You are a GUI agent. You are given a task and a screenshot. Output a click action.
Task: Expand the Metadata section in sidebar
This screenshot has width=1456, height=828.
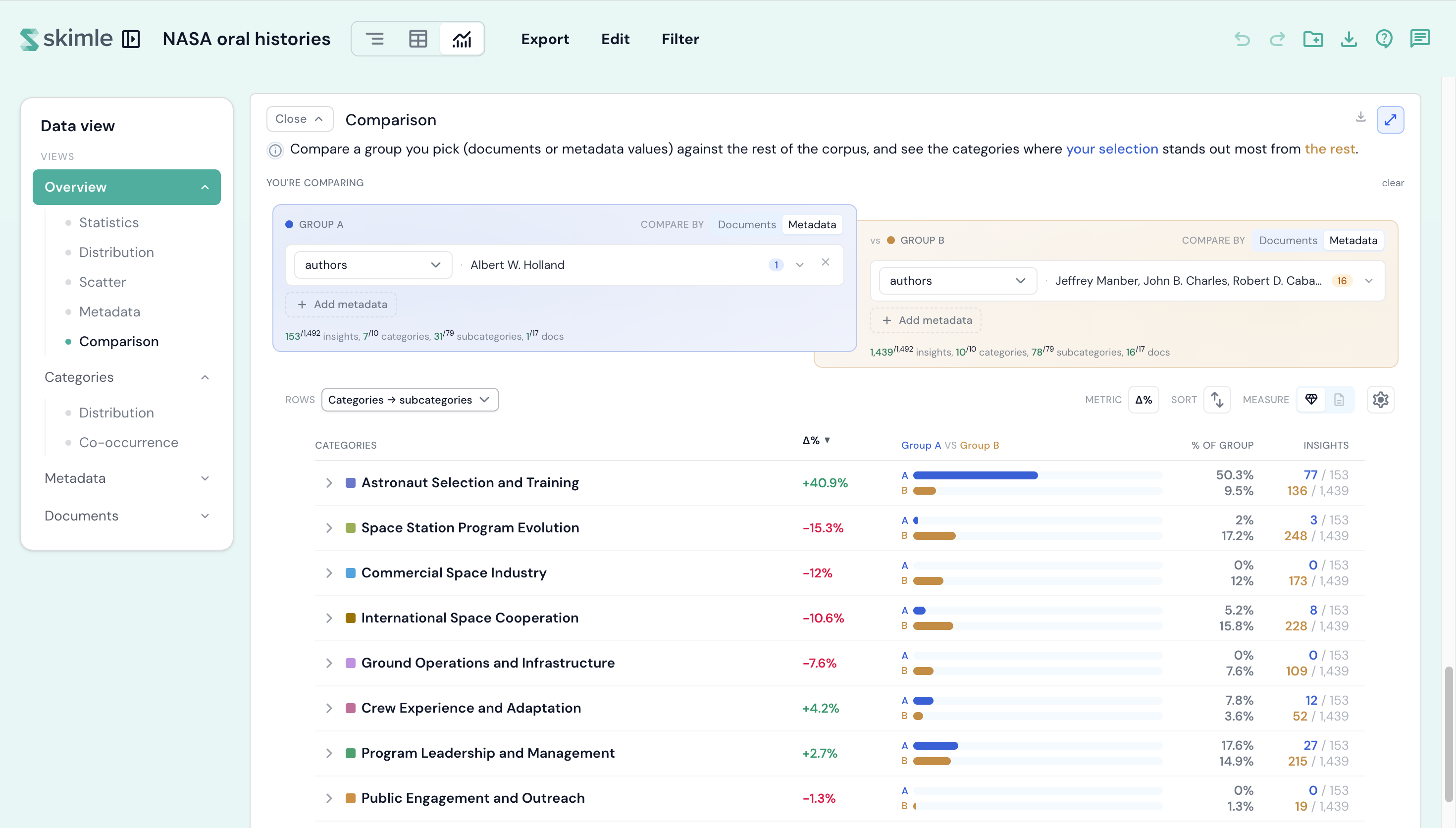click(127, 478)
